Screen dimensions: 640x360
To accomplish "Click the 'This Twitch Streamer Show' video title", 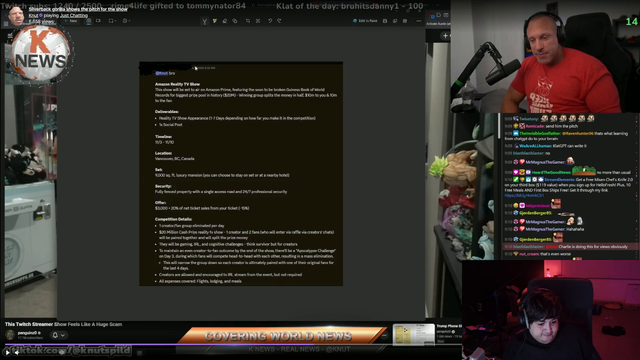I will (63, 324).
